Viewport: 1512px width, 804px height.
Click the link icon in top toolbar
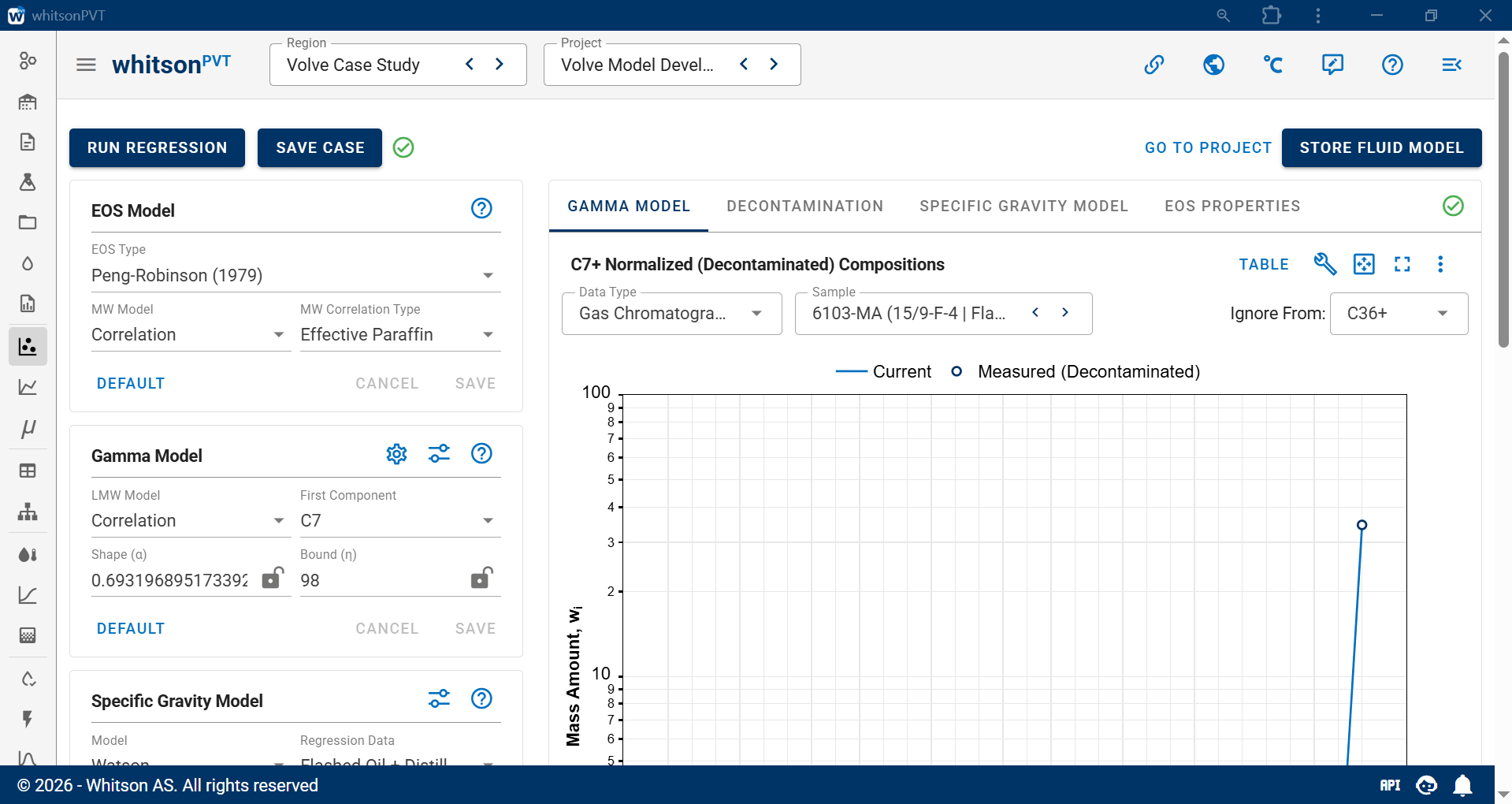pos(1154,65)
